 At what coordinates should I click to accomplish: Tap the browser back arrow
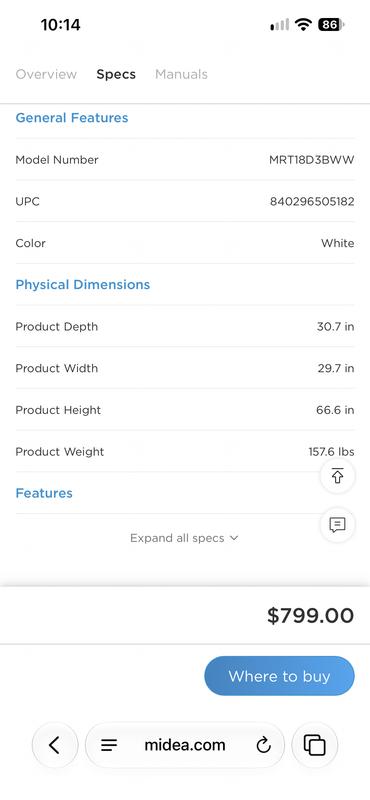pos(55,745)
